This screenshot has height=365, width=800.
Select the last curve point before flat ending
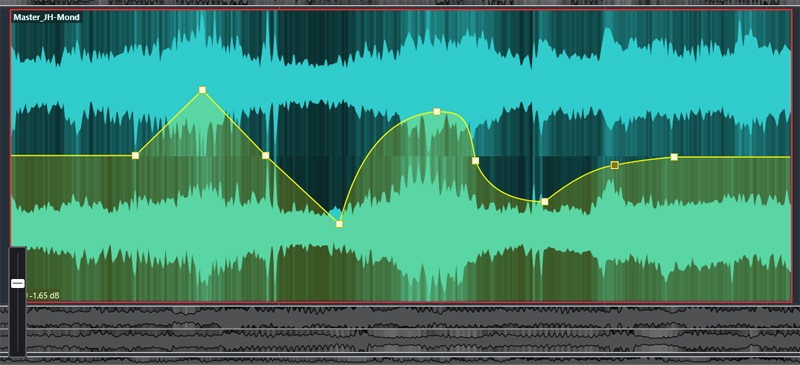pyautogui.click(x=674, y=157)
